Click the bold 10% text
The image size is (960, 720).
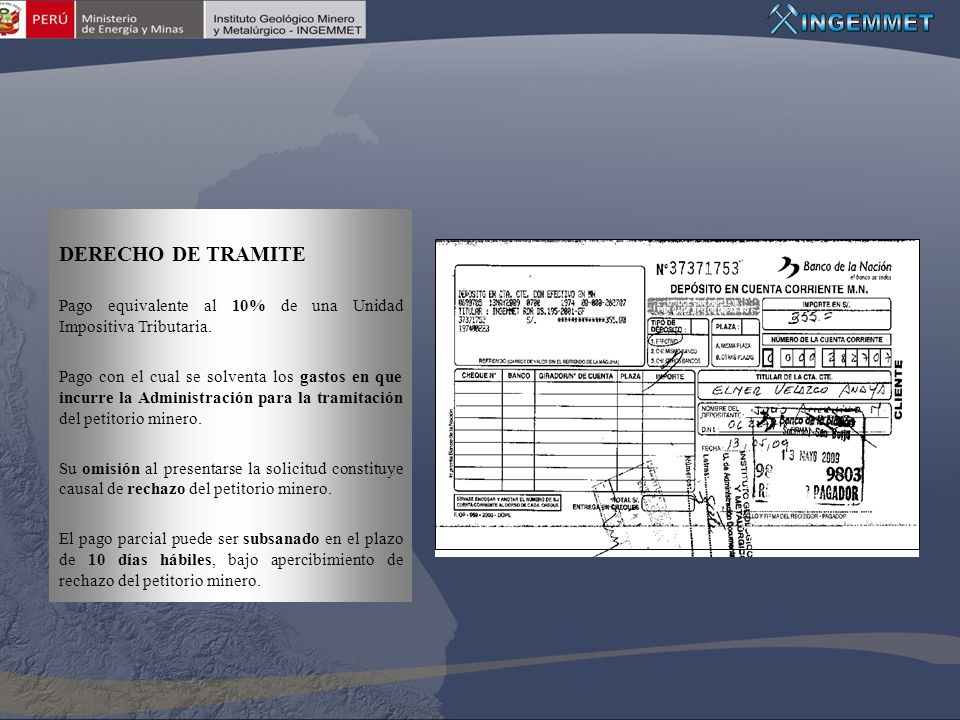coord(249,306)
